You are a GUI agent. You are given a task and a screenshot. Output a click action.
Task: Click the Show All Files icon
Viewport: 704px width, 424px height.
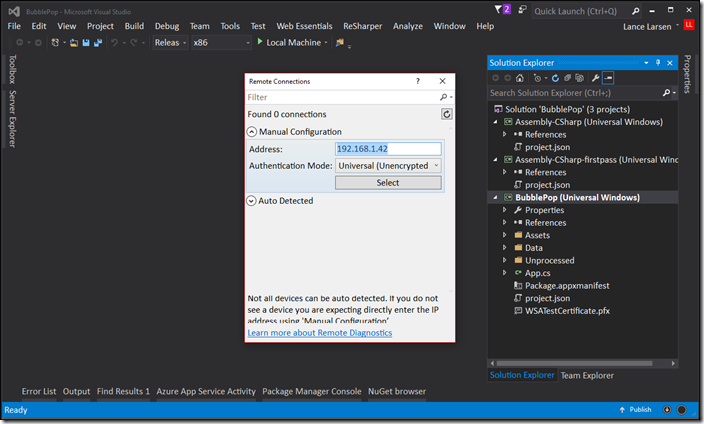click(580, 78)
